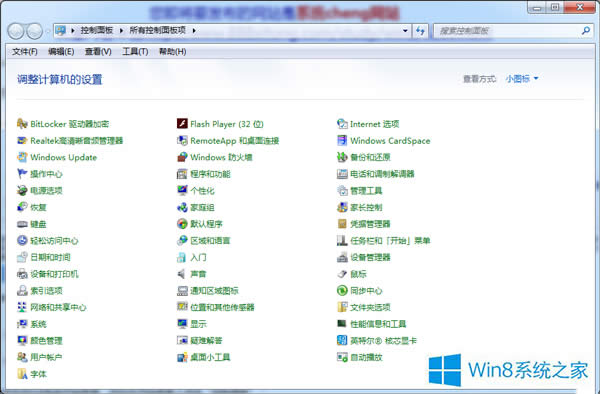Open the 操作中心 flag icon

click(22, 174)
